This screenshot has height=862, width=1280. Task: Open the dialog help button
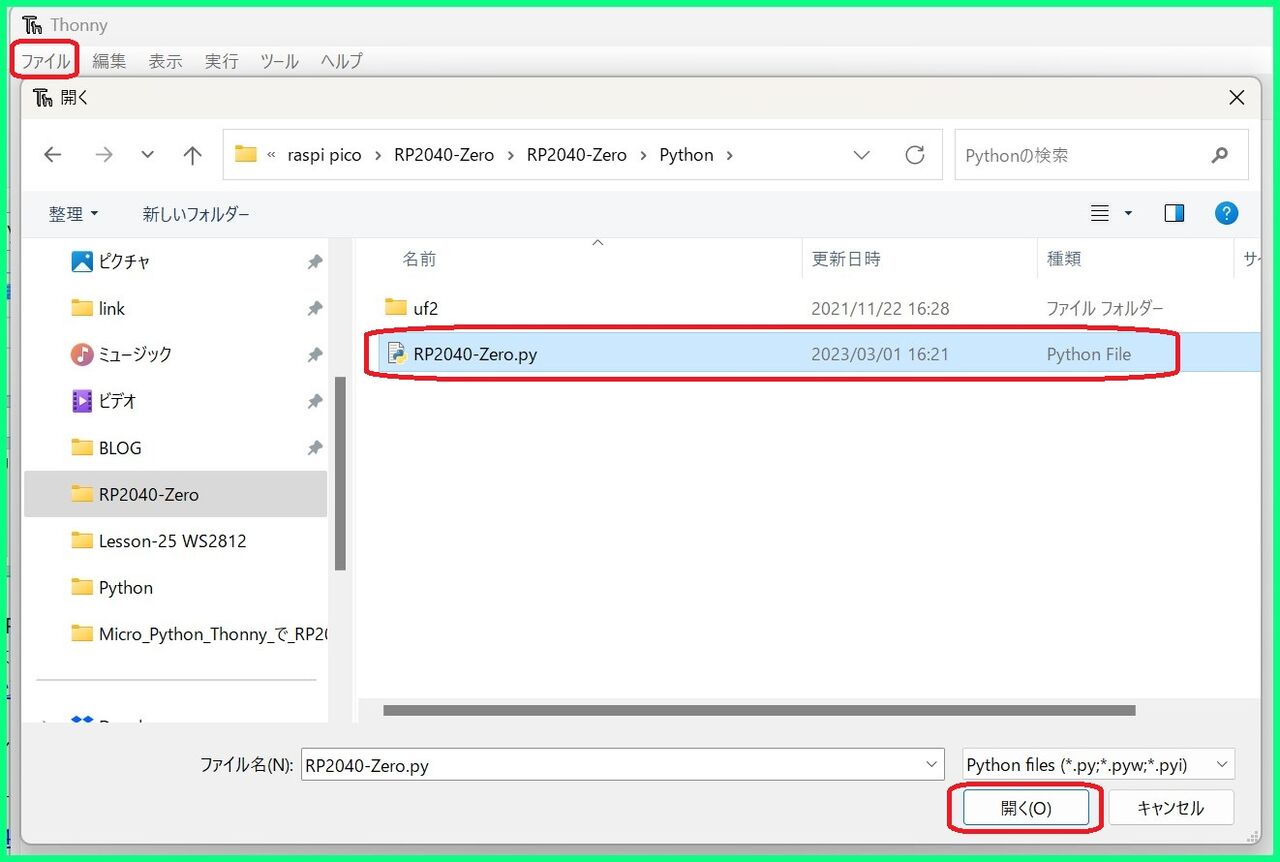tap(1226, 213)
